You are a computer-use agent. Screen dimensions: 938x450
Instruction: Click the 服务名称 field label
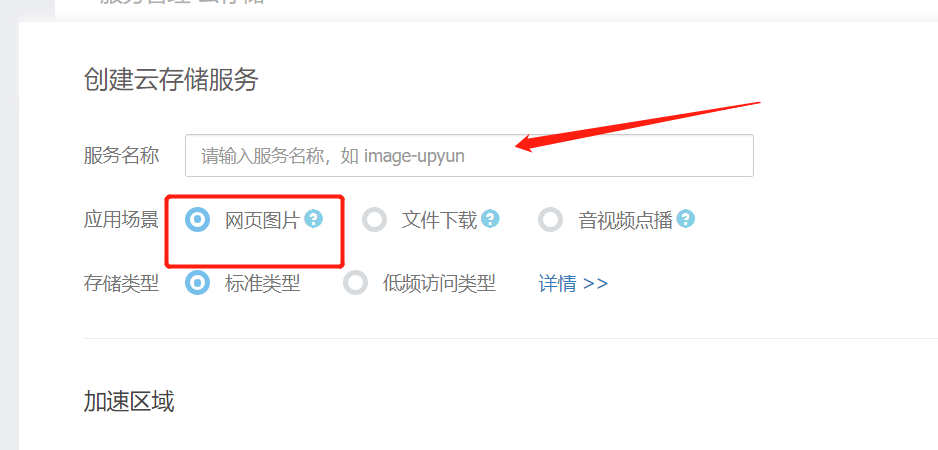(x=121, y=156)
